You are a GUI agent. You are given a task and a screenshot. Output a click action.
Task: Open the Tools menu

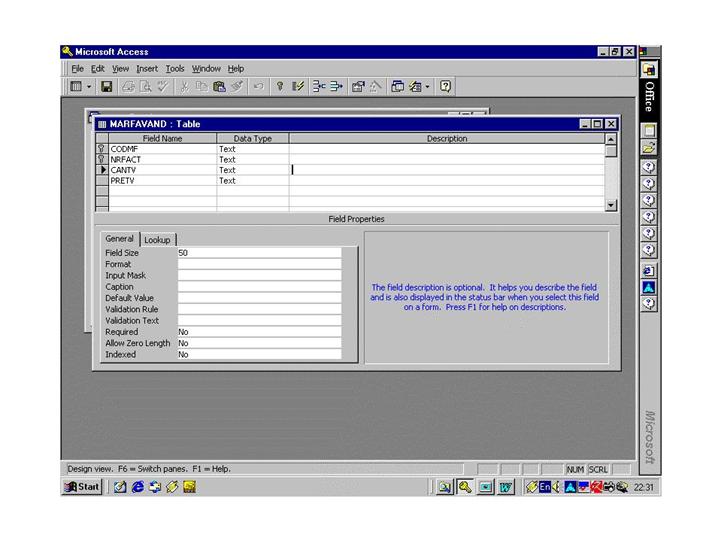175,69
